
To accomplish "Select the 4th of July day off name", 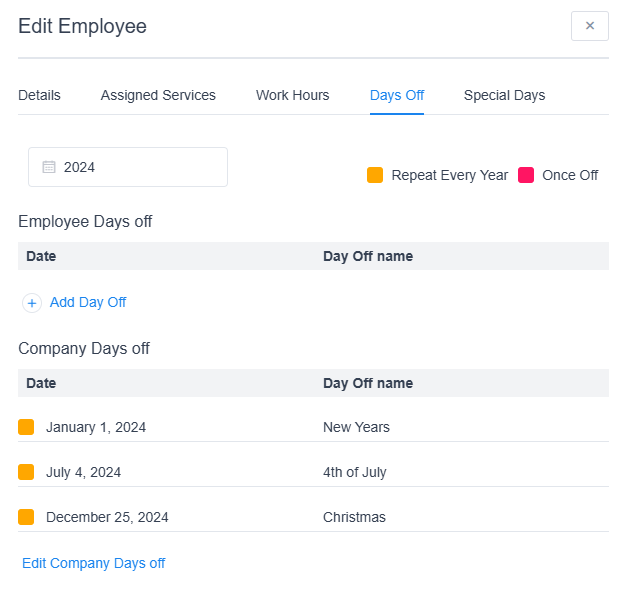I will [x=354, y=472].
